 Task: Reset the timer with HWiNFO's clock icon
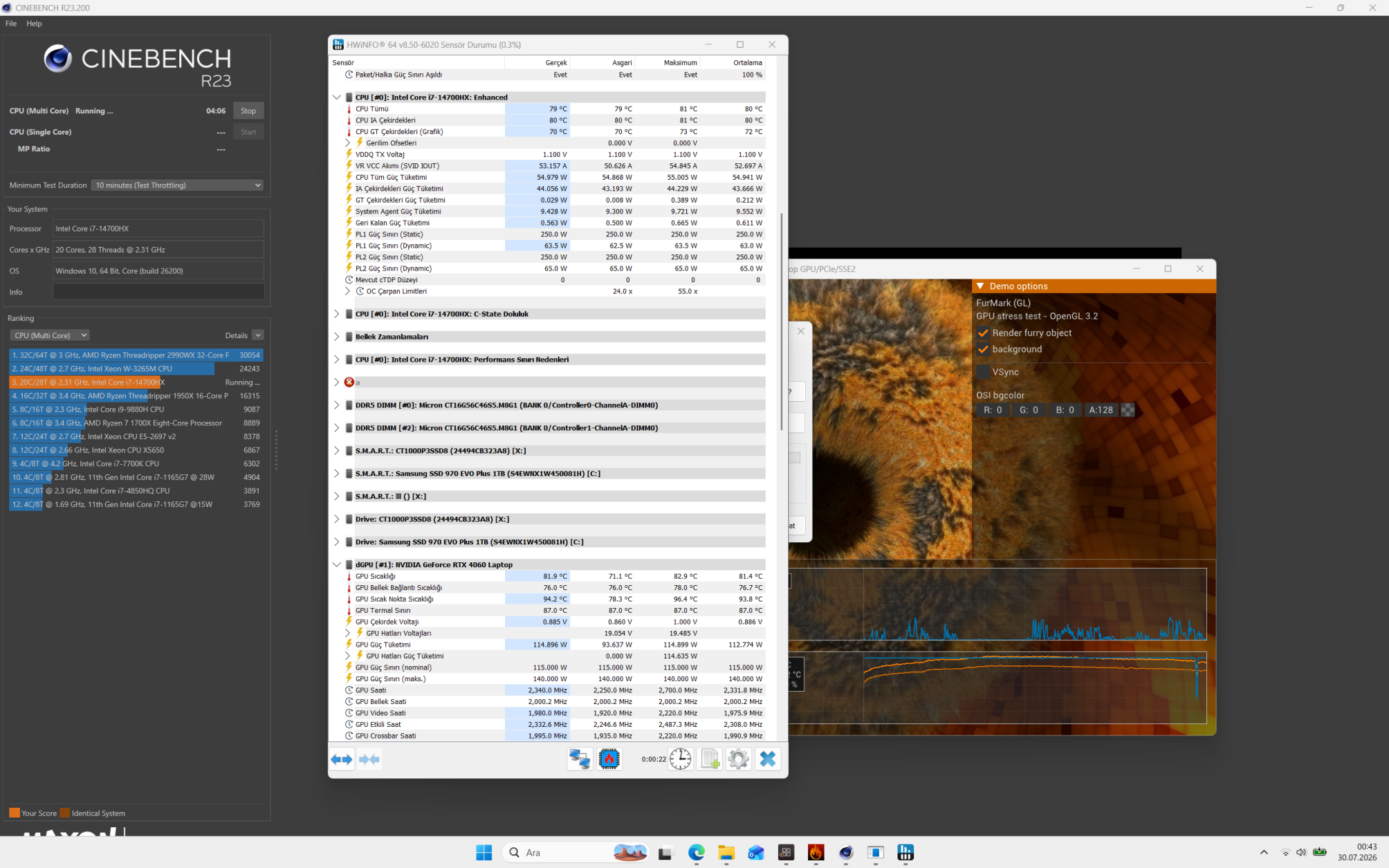tap(681, 759)
